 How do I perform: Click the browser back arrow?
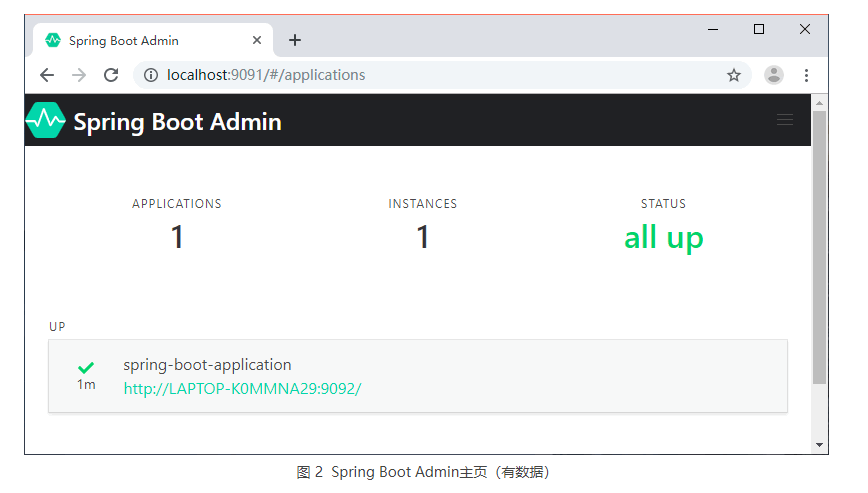pos(47,75)
